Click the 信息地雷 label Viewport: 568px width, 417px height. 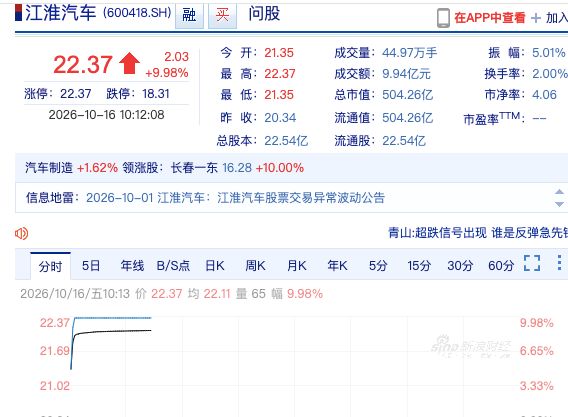click(50, 198)
